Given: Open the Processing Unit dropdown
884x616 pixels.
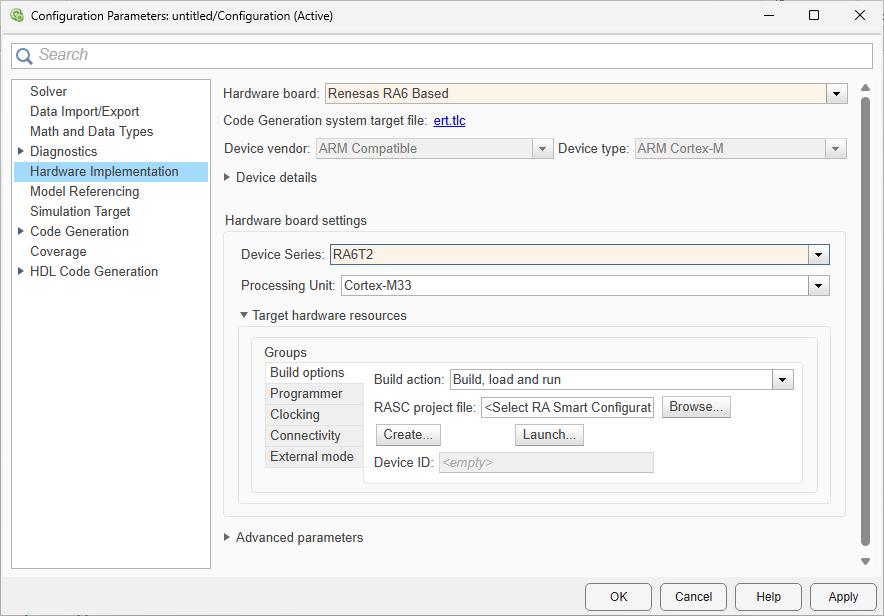Looking at the screenshot, I should (x=818, y=285).
